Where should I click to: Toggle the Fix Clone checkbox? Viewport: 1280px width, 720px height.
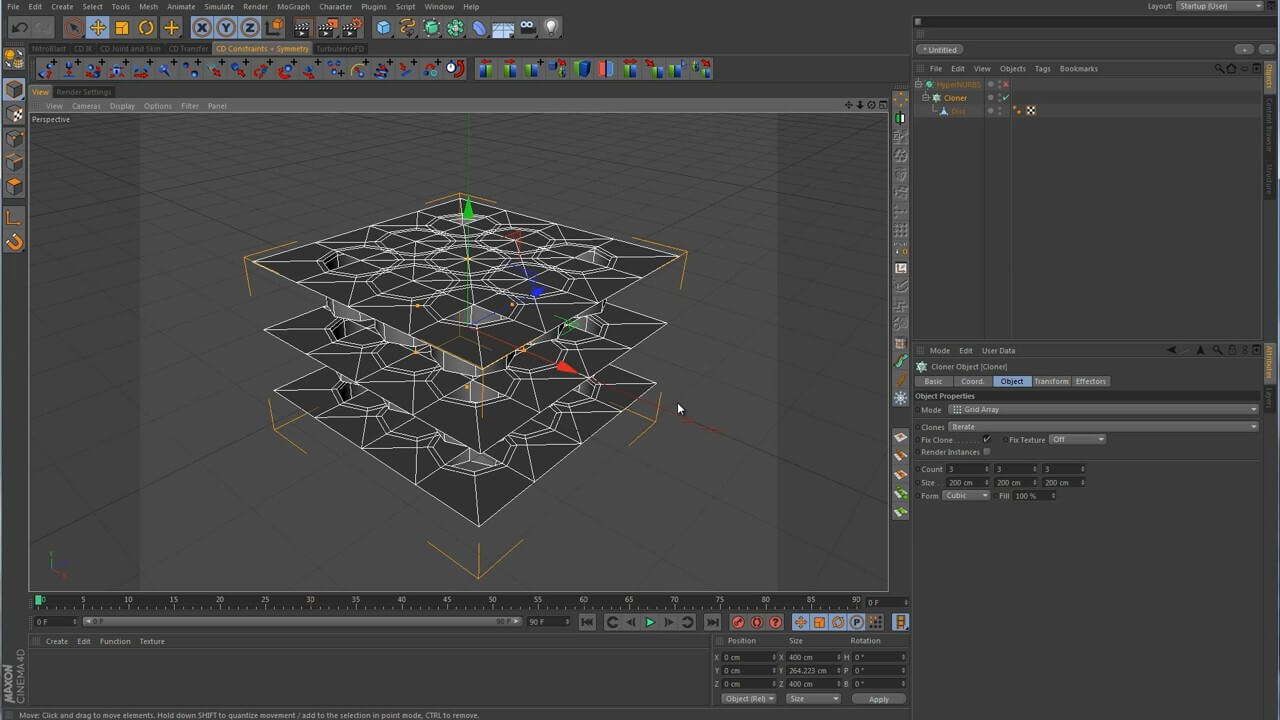[987, 440]
